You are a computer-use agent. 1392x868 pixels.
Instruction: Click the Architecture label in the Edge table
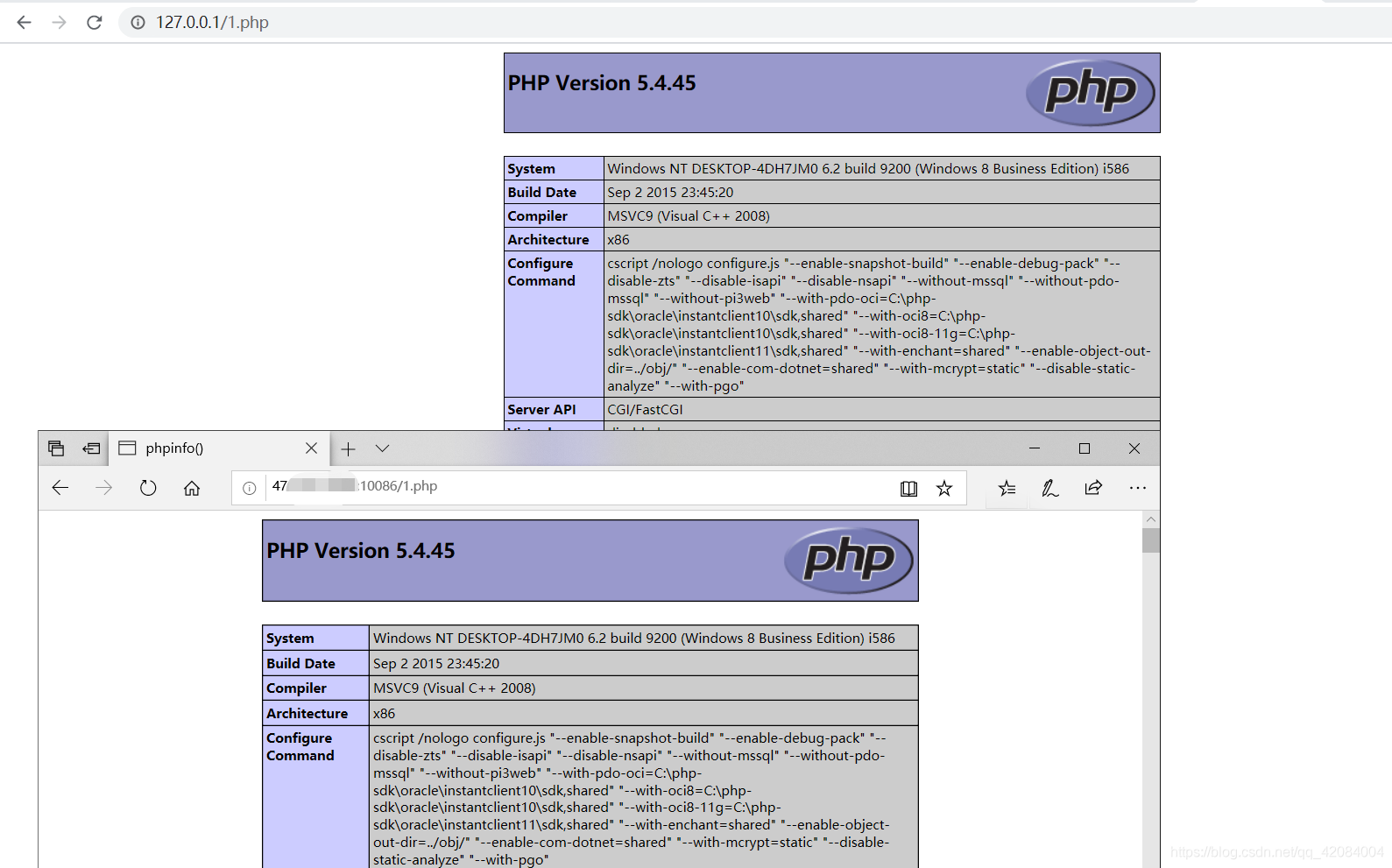[307, 714]
